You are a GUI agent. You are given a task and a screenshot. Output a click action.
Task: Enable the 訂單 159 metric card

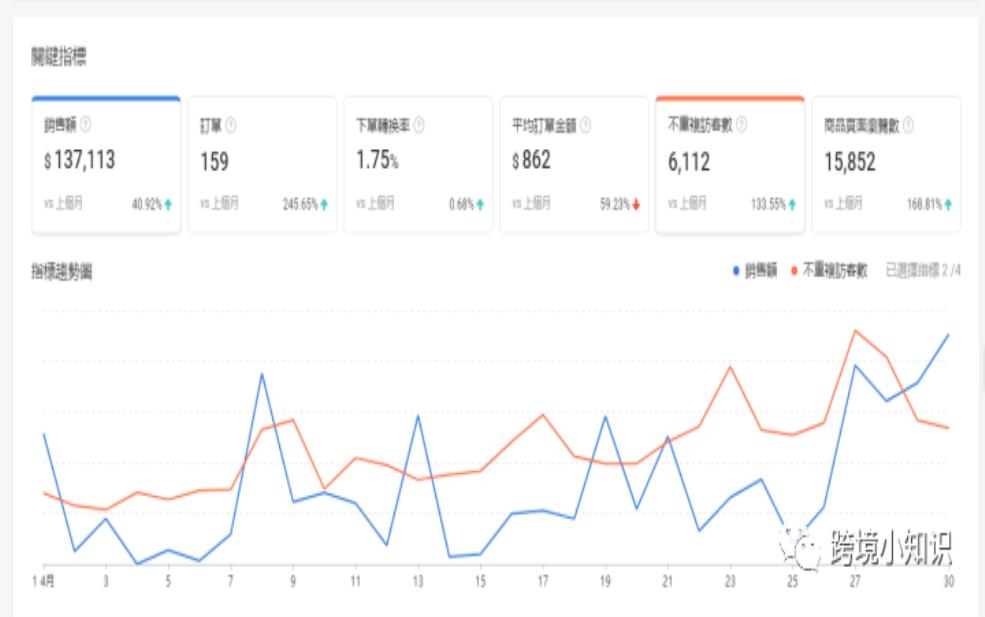[261, 165]
